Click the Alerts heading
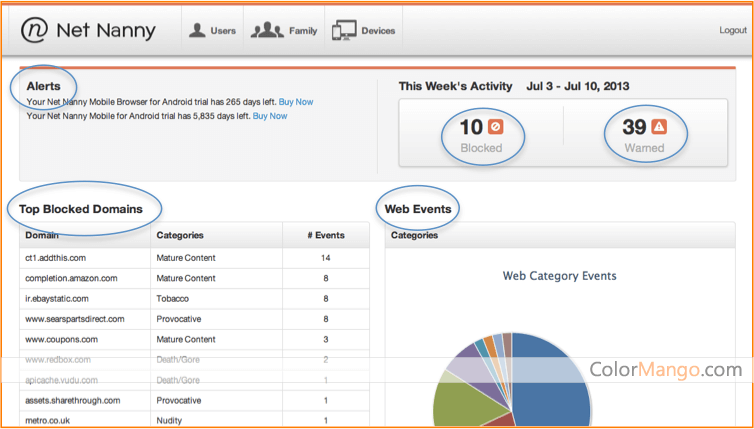 43,87
